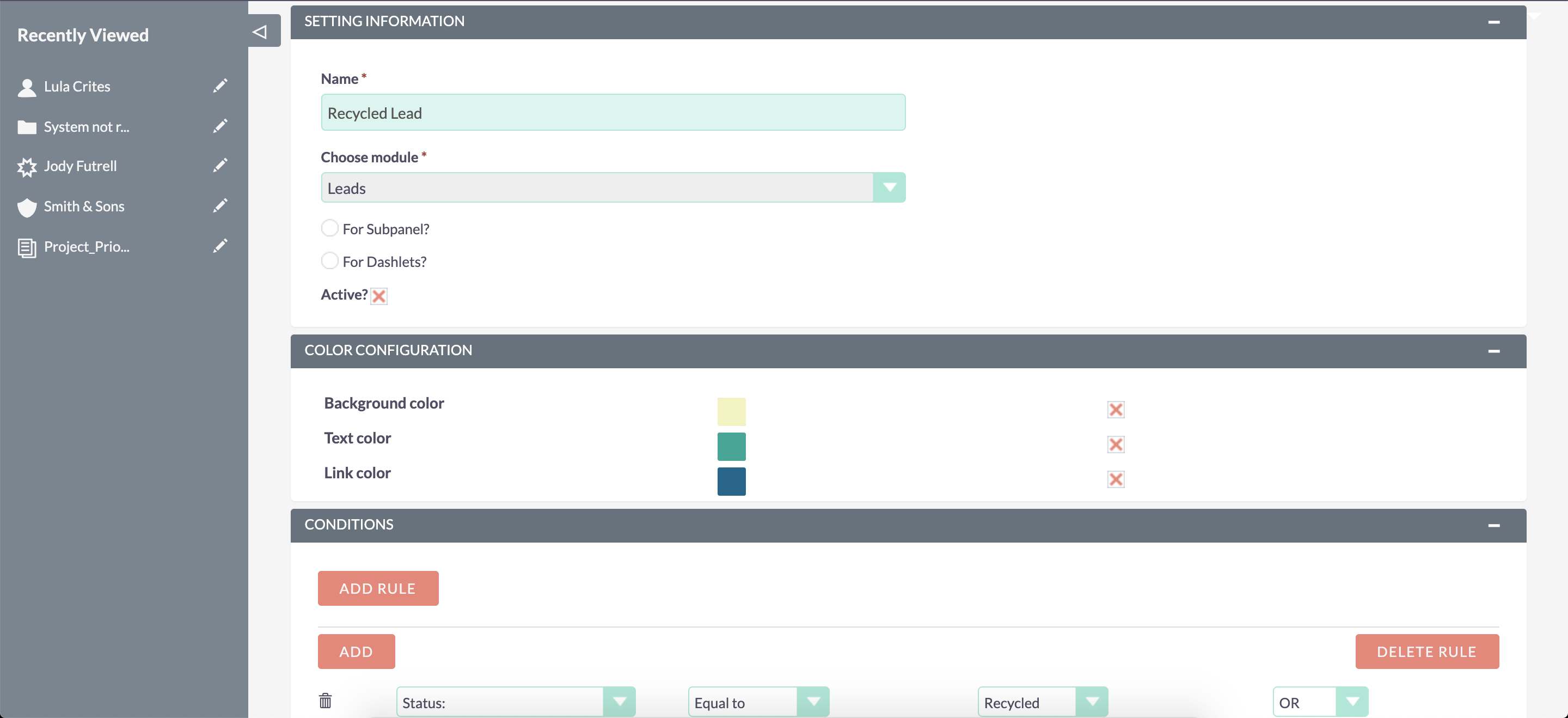Viewport: 1568px width, 718px height.
Task: Change the OR operator dropdown
Action: [x=1352, y=702]
